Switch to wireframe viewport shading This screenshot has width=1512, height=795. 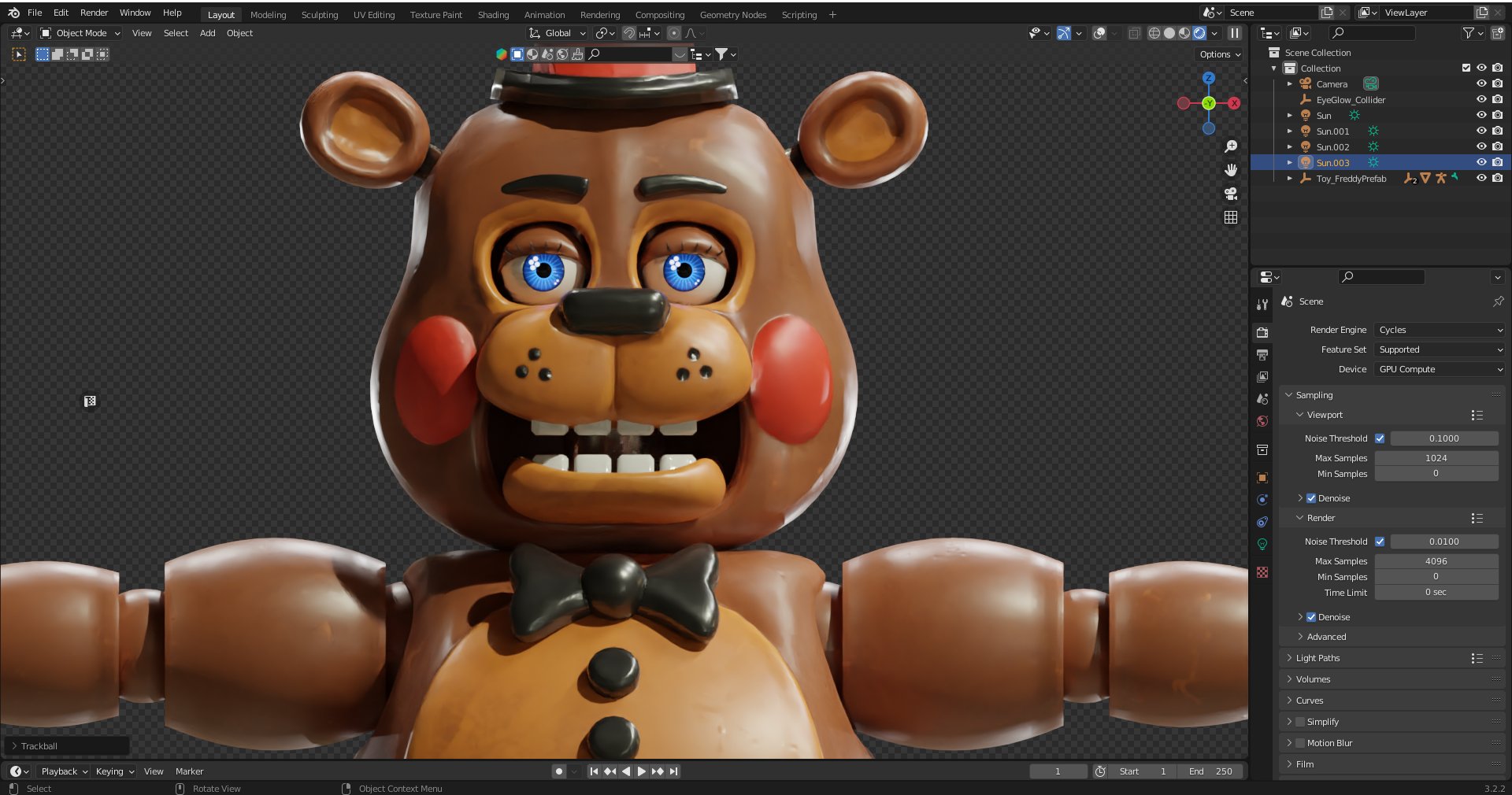coord(1154,33)
